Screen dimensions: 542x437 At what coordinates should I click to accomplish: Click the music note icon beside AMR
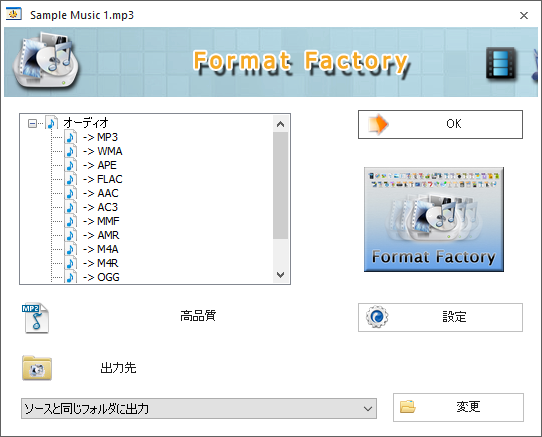coord(71,235)
